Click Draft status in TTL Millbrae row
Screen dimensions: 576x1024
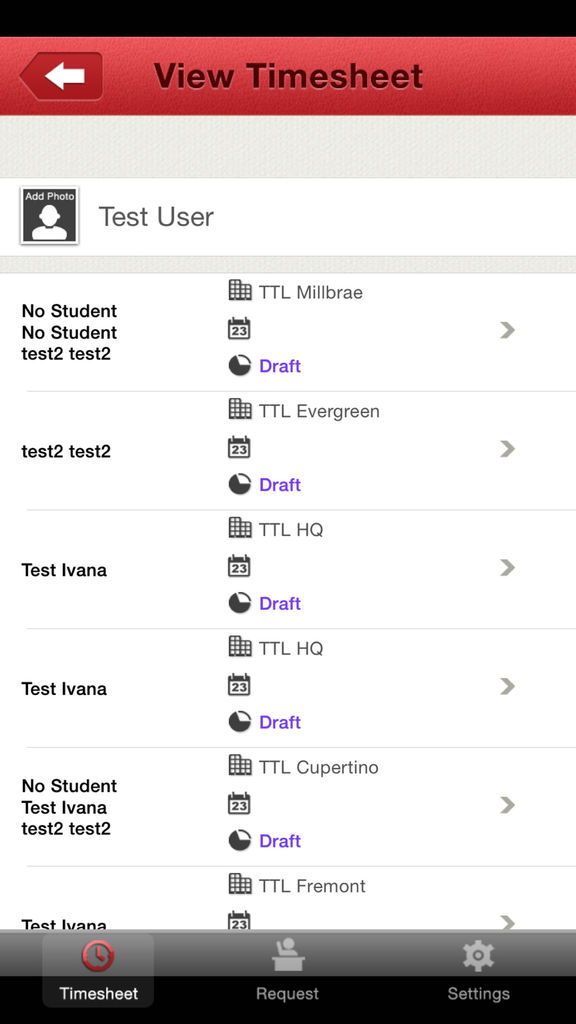280,366
